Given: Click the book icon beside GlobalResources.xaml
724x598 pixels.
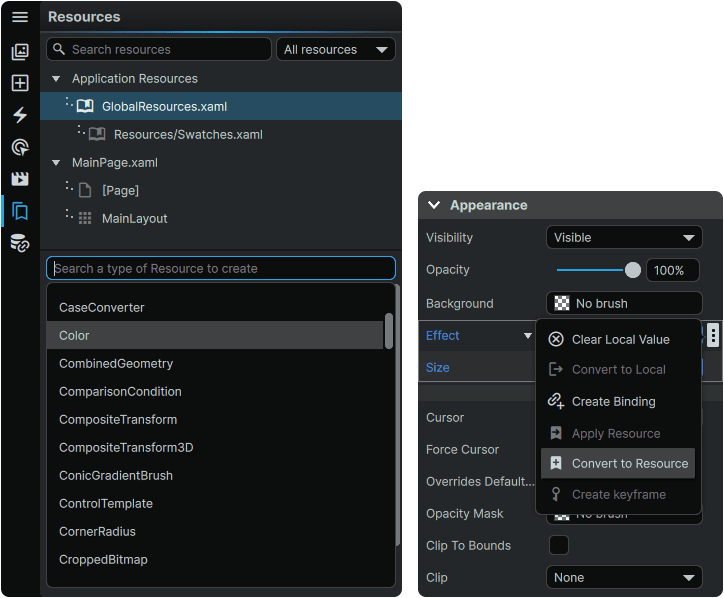Looking at the screenshot, I should (x=85, y=106).
